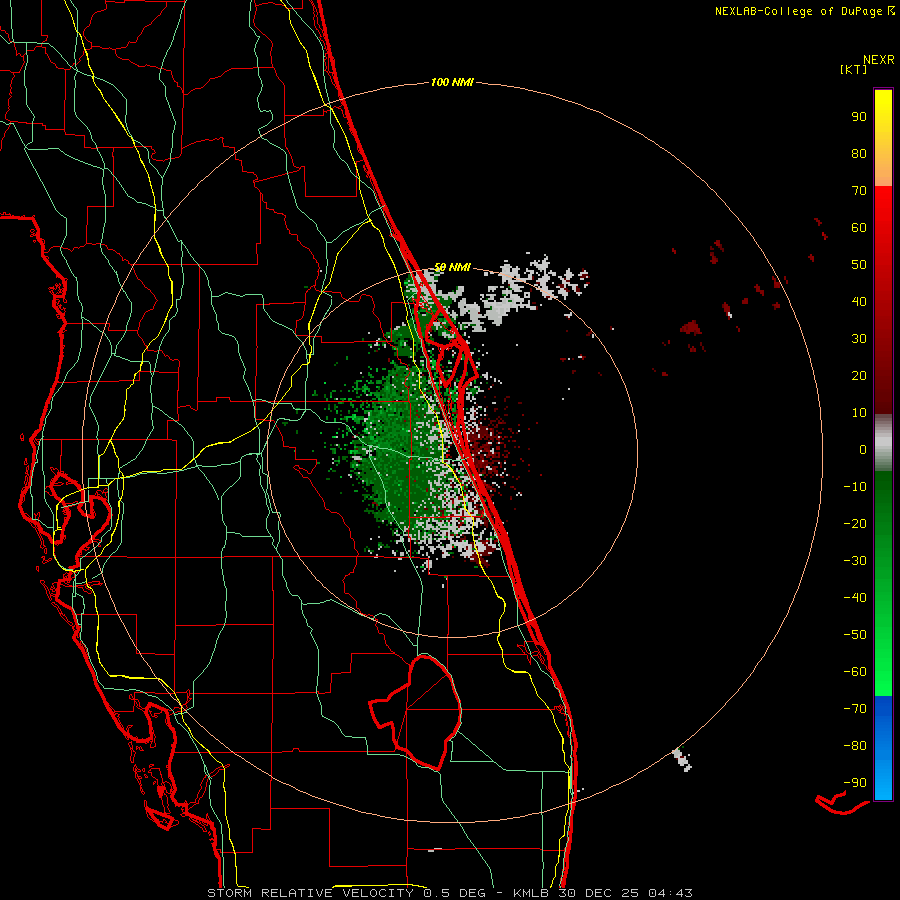Click the STORM RELATIVE VELOCITY product caption

pyautogui.click(x=310, y=893)
